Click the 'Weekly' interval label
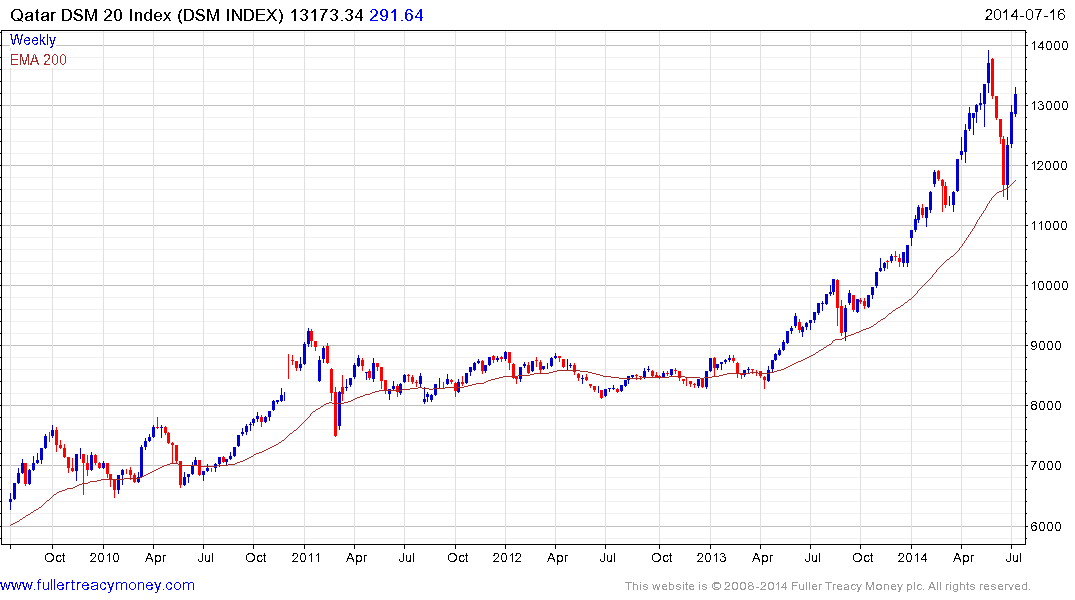The height and width of the screenshot is (600, 1075). pyautogui.click(x=33, y=40)
